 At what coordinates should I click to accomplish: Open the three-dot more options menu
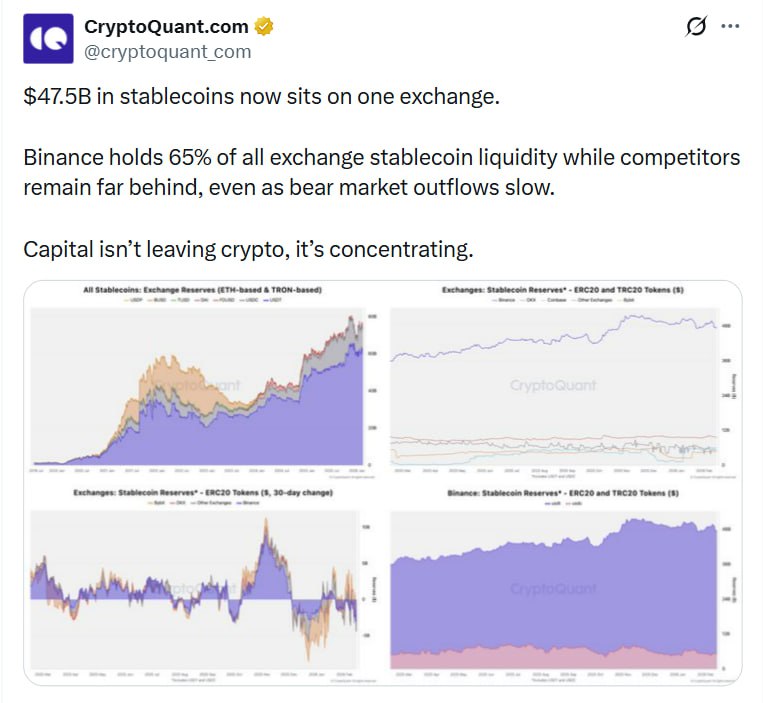click(730, 27)
